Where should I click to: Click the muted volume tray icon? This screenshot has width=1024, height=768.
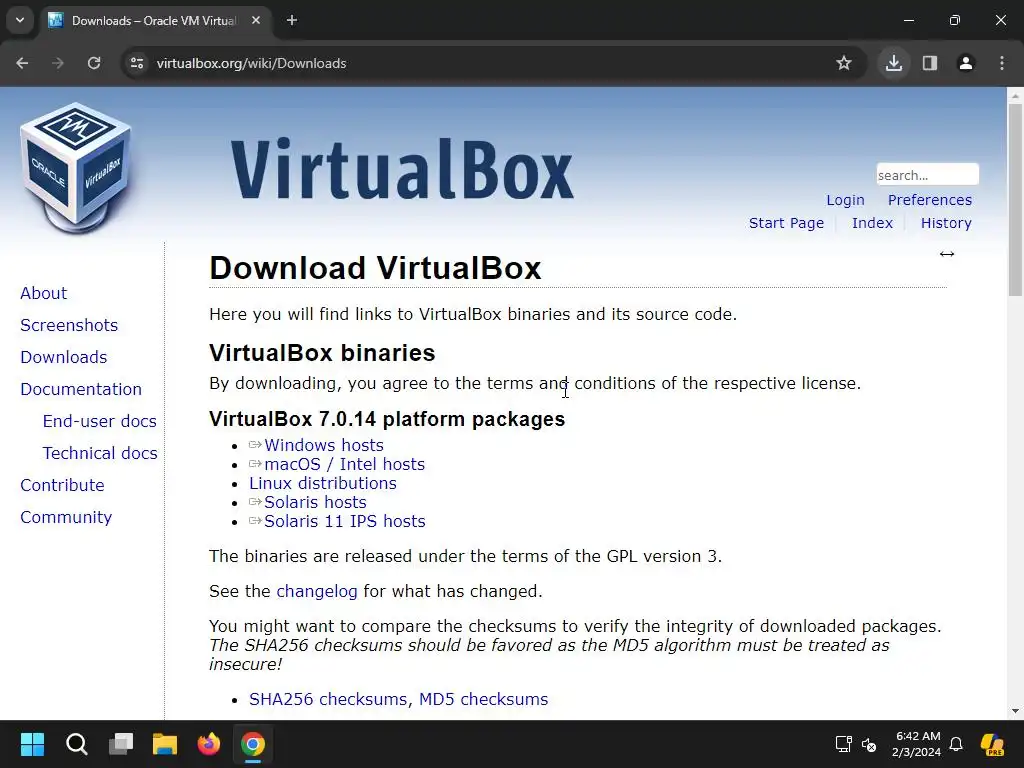[x=869, y=744]
